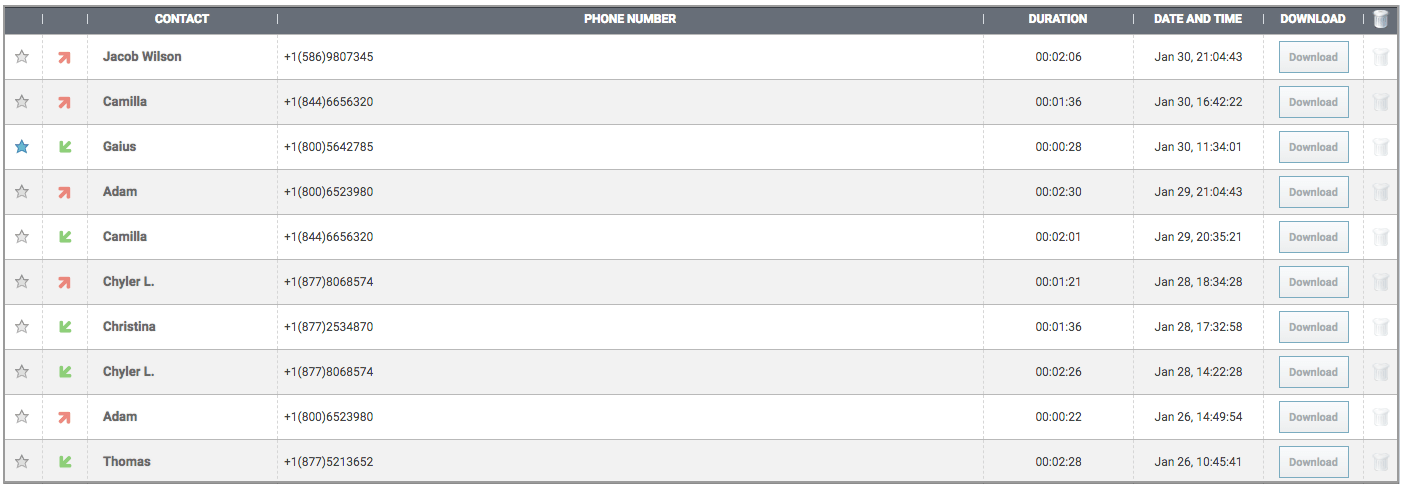Image resolution: width=1404 pixels, height=487 pixels.
Task: Click outgoing arrow icon for Jacob Wilson
Action: tap(65, 57)
